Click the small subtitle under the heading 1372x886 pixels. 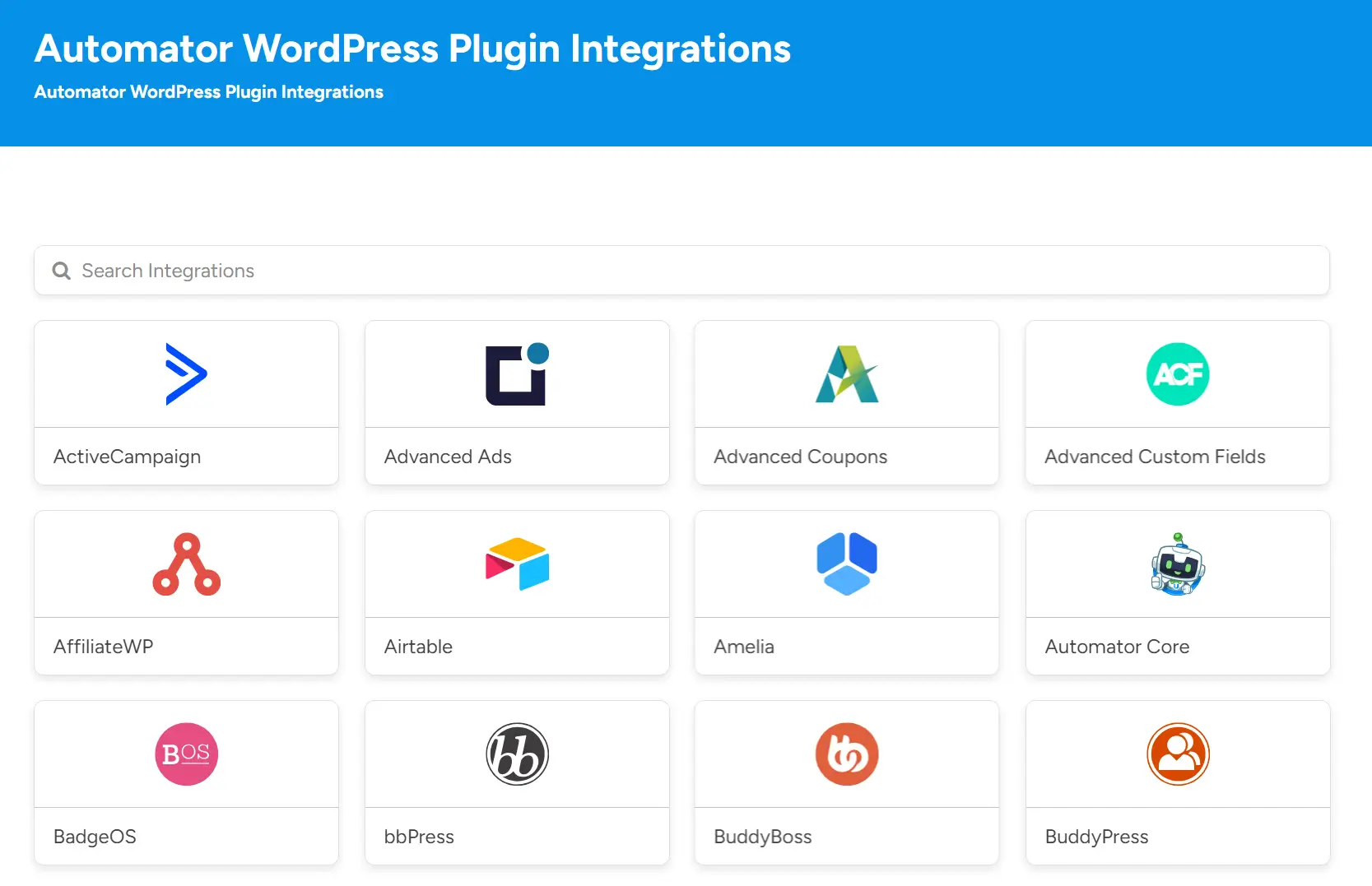(209, 92)
